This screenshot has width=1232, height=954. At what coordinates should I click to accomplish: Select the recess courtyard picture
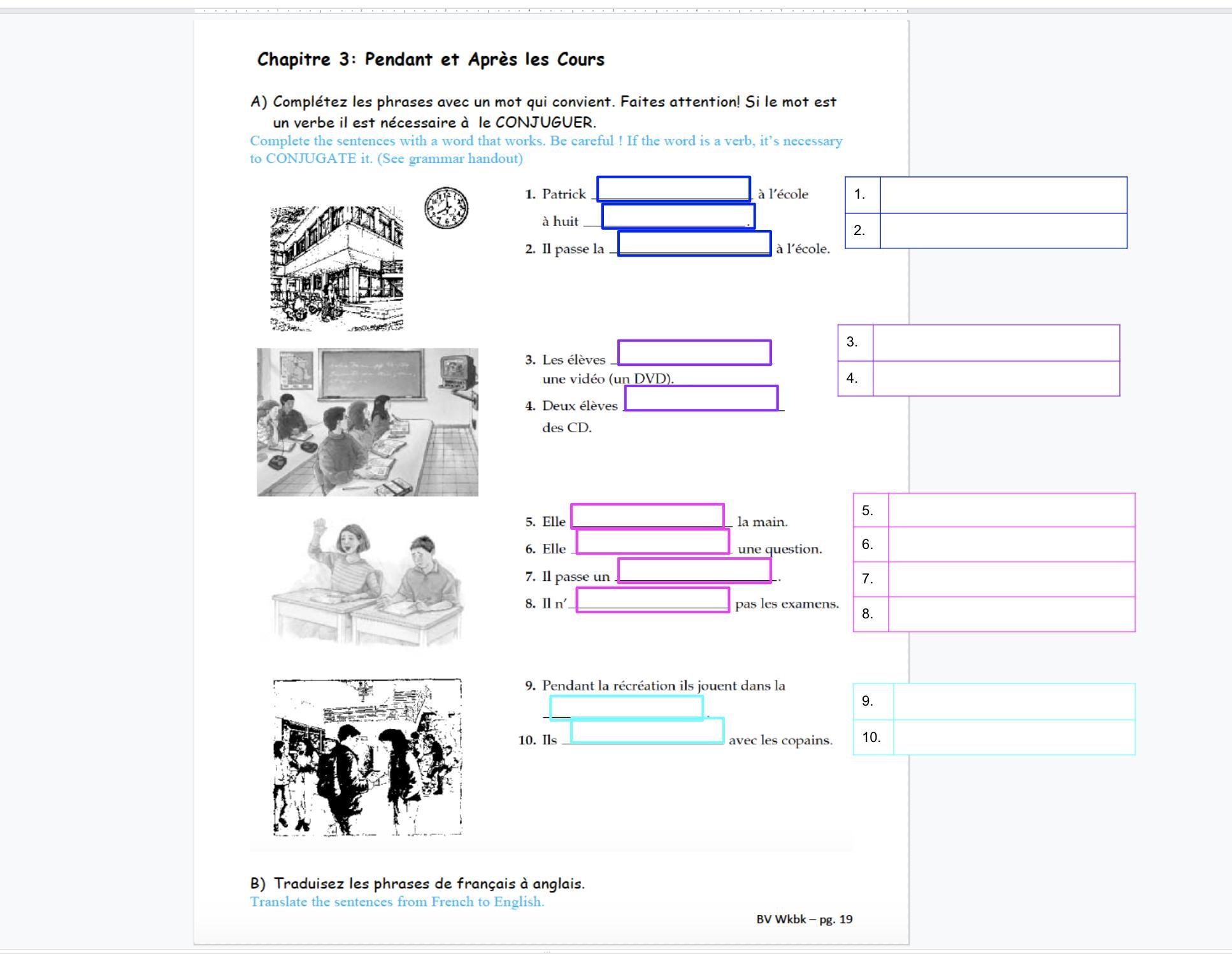[368, 757]
